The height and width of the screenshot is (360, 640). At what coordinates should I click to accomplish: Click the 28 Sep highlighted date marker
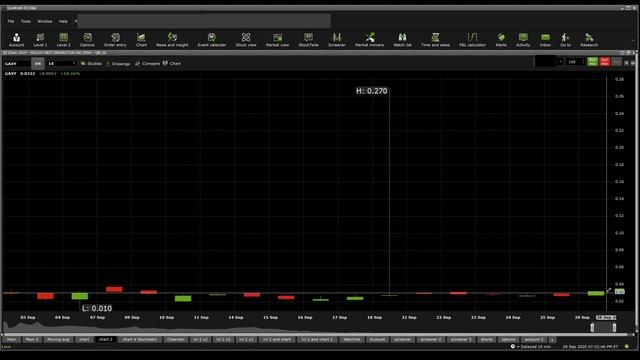tap(606, 317)
